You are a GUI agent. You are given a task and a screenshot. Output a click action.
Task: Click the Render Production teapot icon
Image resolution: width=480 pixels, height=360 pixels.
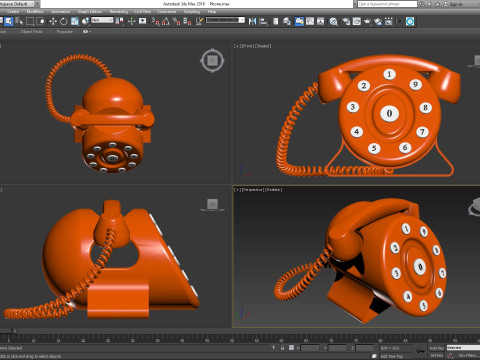pos(367,21)
